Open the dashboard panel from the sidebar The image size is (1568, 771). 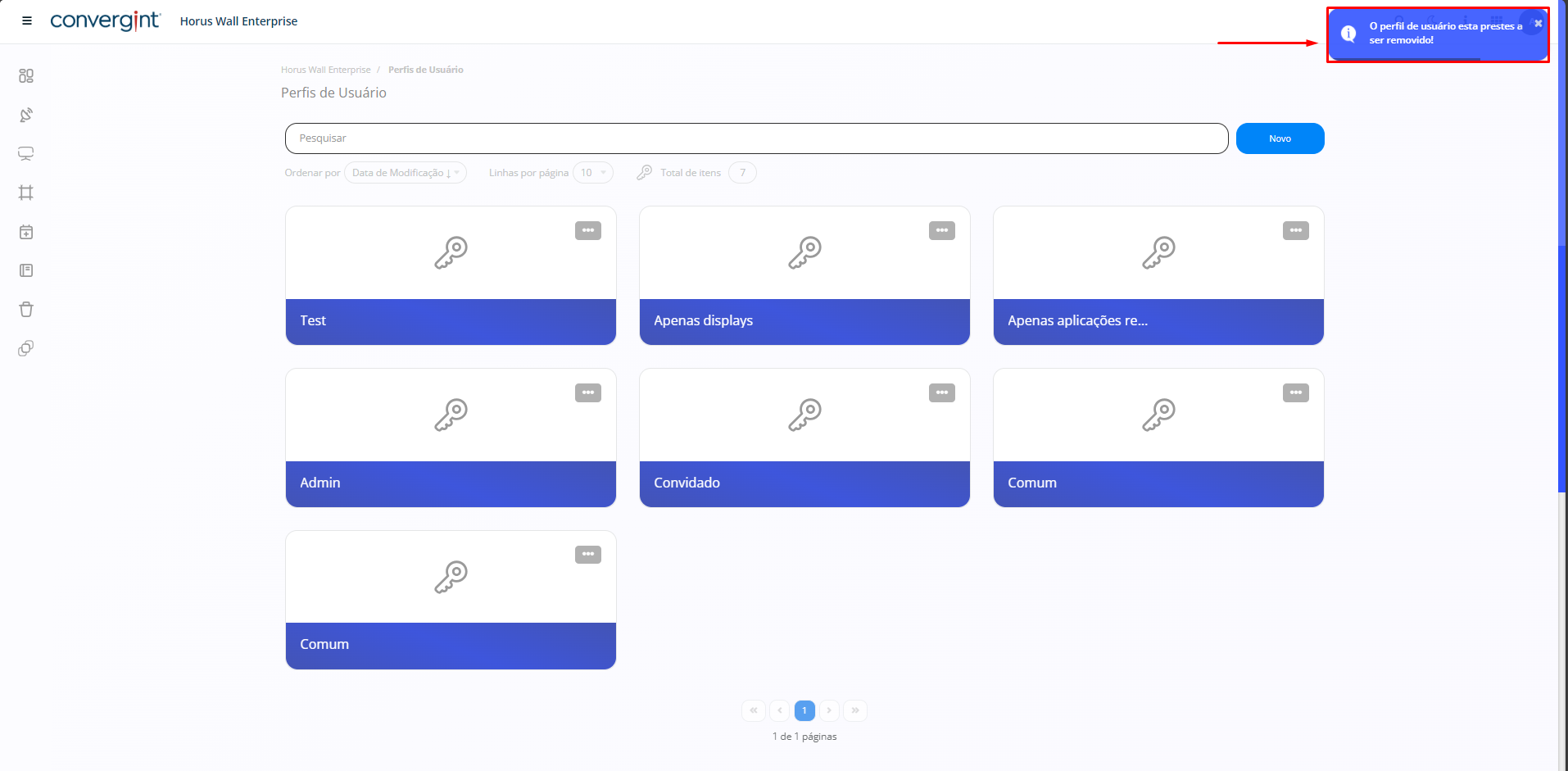[26, 75]
